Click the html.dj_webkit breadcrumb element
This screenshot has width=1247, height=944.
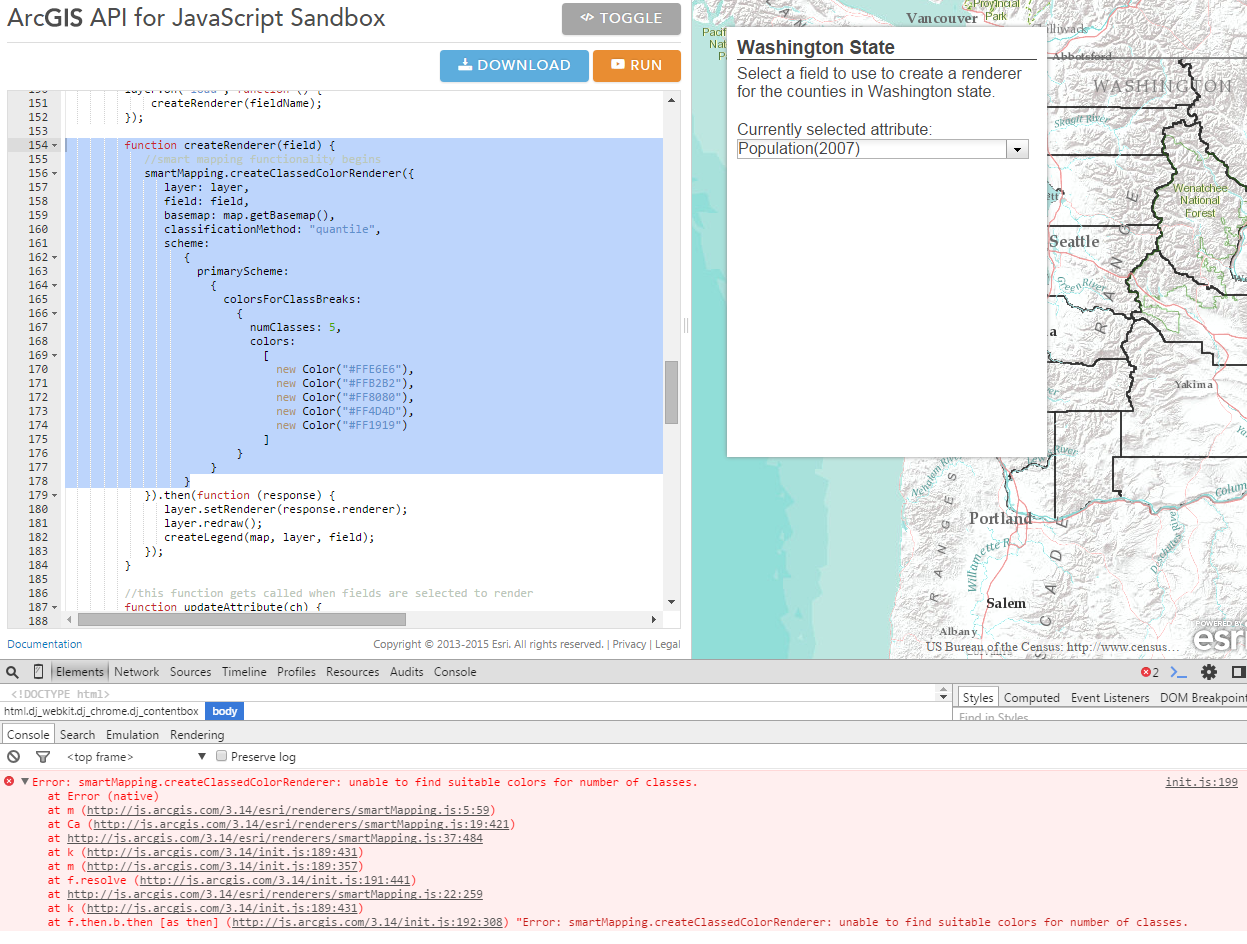point(101,711)
